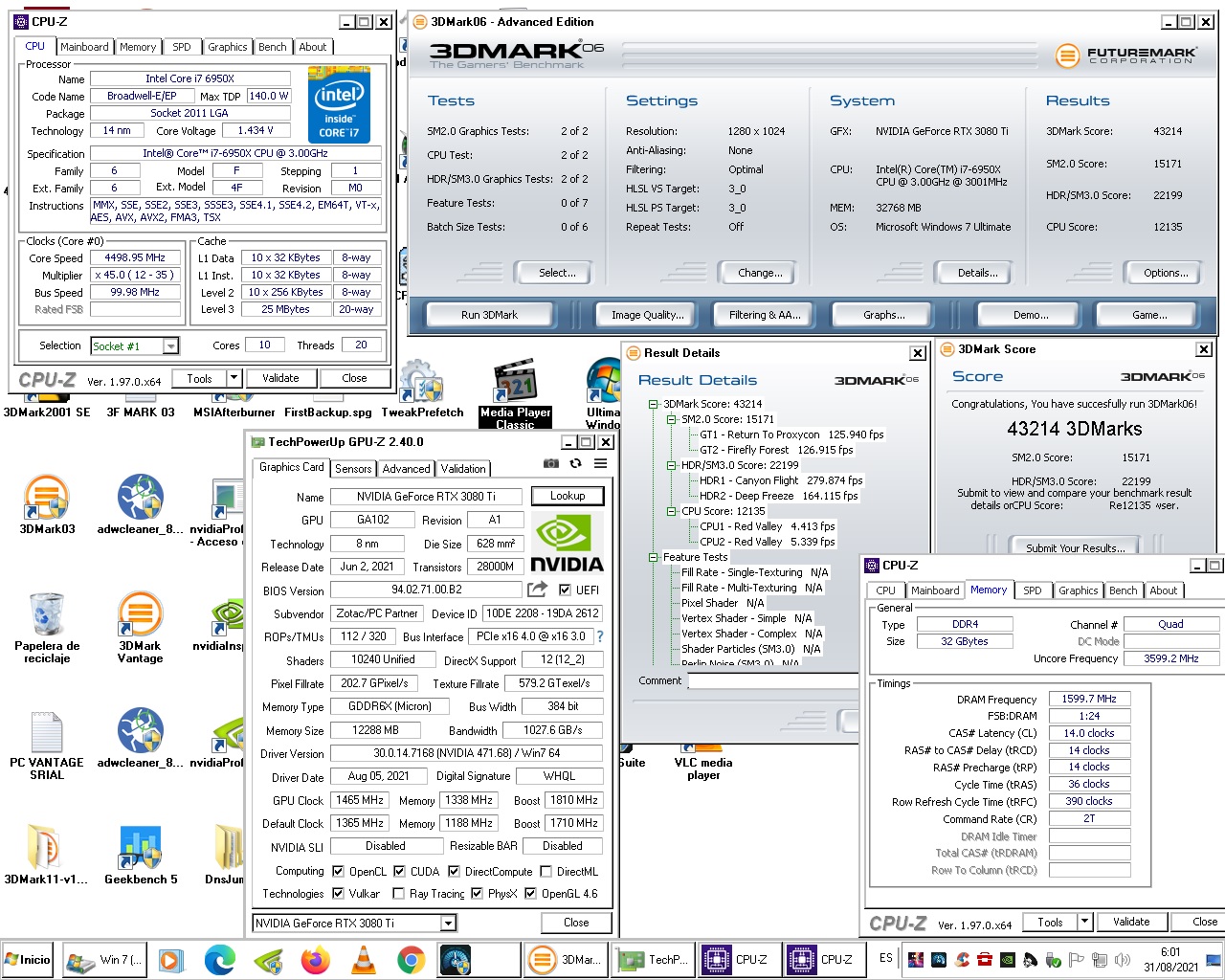Image resolution: width=1225 pixels, height=980 pixels.
Task: Click the Futuremark logo in 3DMark06
Action: pos(1125,56)
